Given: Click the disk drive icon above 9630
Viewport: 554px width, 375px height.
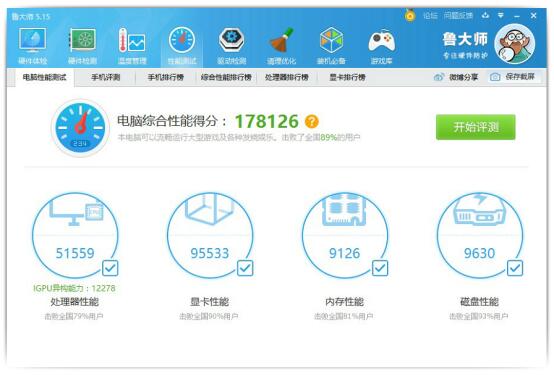Looking at the screenshot, I should click(x=479, y=209).
